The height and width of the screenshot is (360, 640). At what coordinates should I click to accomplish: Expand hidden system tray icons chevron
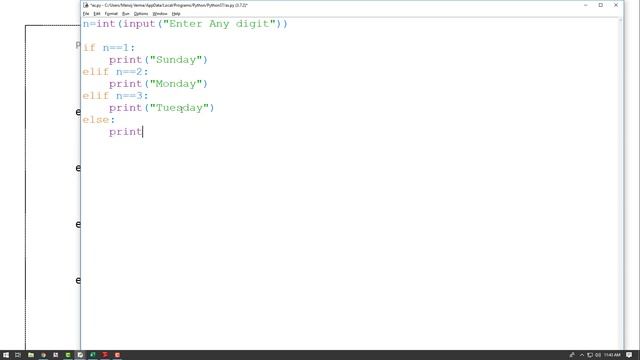click(582, 355)
